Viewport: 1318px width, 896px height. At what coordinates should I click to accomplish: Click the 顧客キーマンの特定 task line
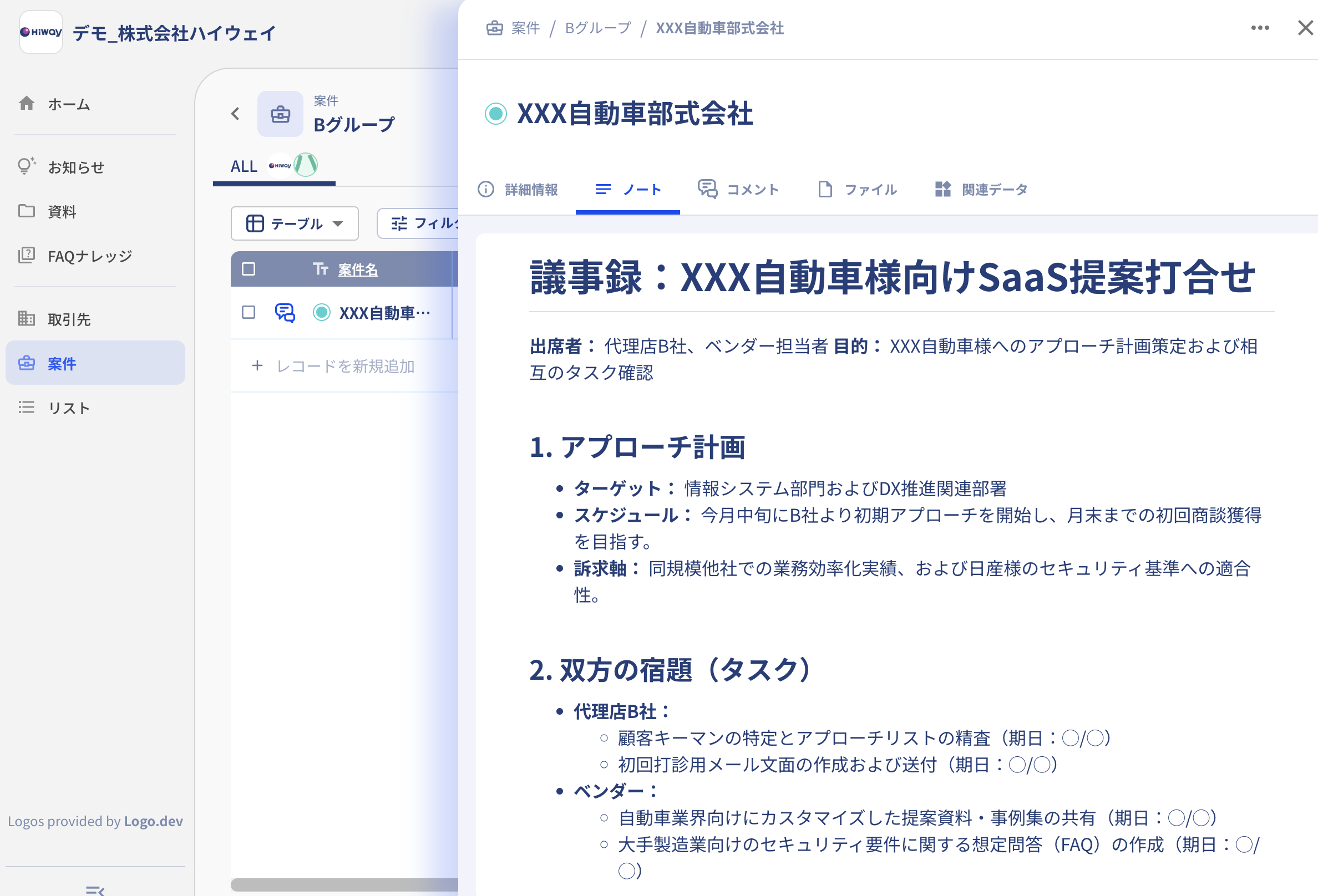click(865, 739)
